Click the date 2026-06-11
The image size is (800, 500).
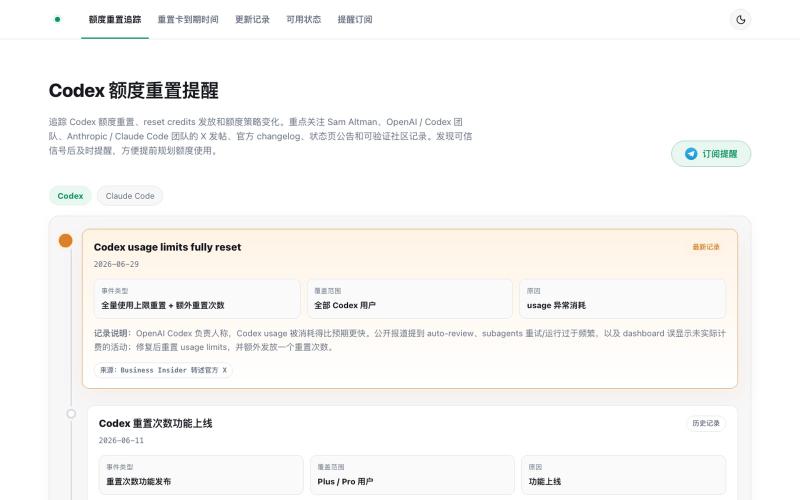[x=121, y=440]
